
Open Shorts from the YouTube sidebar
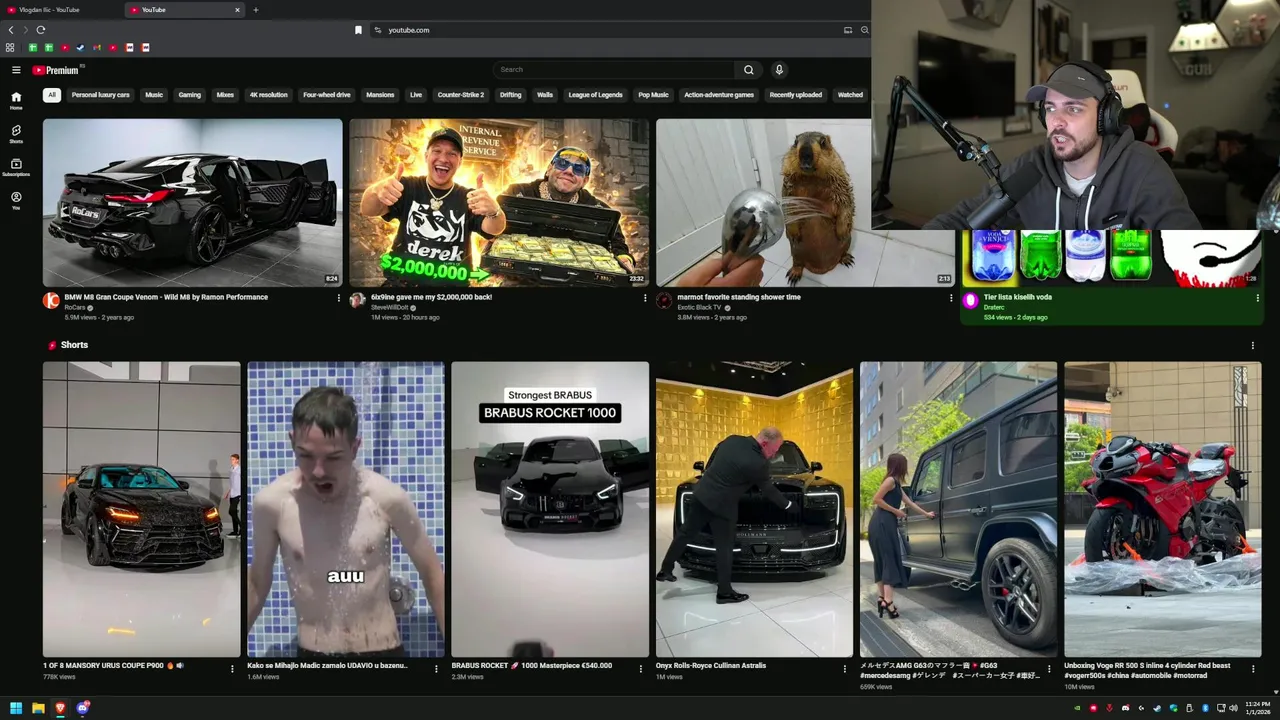pyautogui.click(x=16, y=134)
